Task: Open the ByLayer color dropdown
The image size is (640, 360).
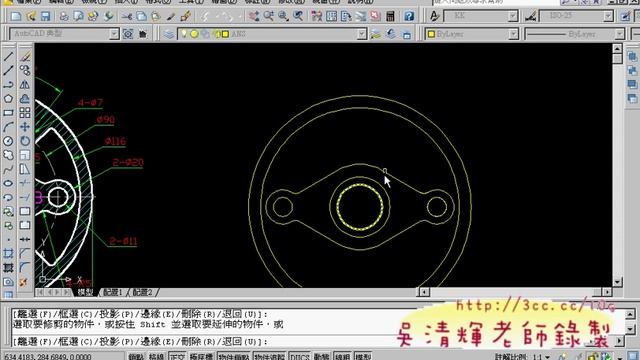Action: pos(513,34)
